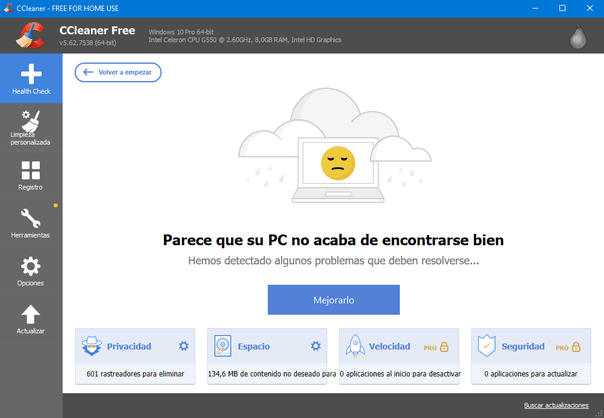Image resolution: width=604 pixels, height=418 pixels.
Task: Open Limpieza personalizada in sidebar
Action: click(x=31, y=128)
